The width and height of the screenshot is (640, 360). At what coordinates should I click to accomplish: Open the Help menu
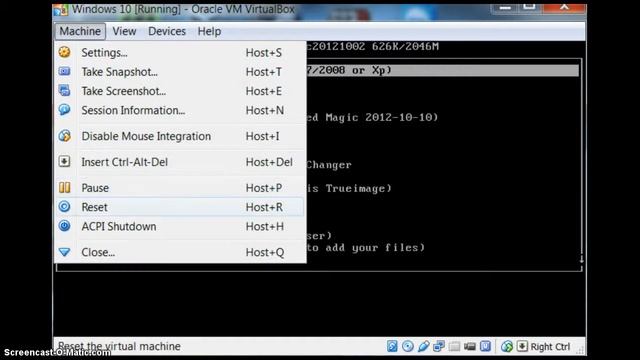coord(209,31)
